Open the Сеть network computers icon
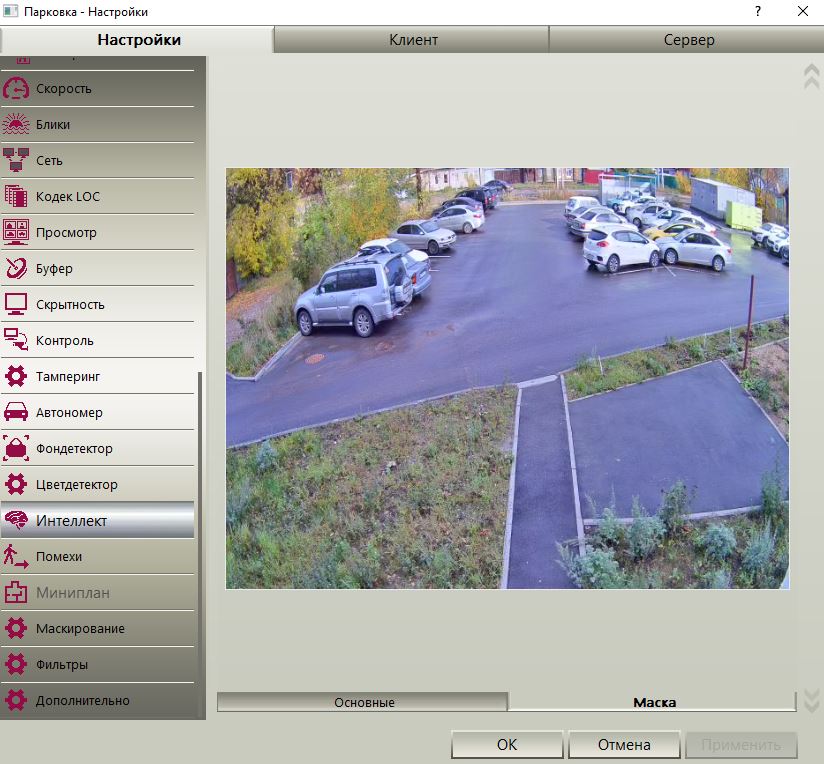The height and width of the screenshot is (764, 824). click(x=16, y=160)
